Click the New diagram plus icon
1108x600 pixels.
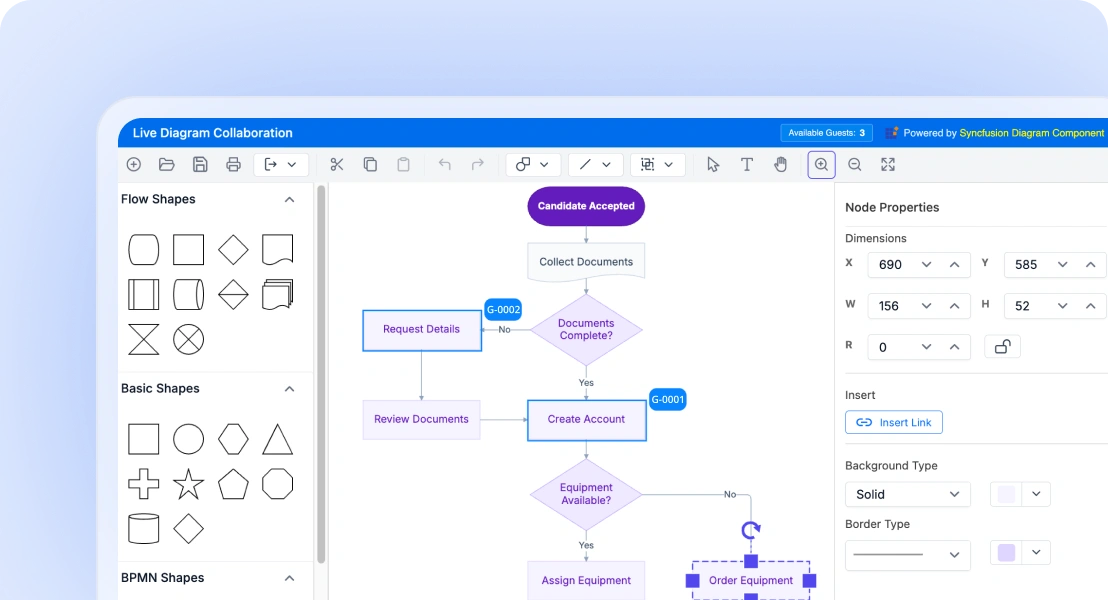point(134,165)
